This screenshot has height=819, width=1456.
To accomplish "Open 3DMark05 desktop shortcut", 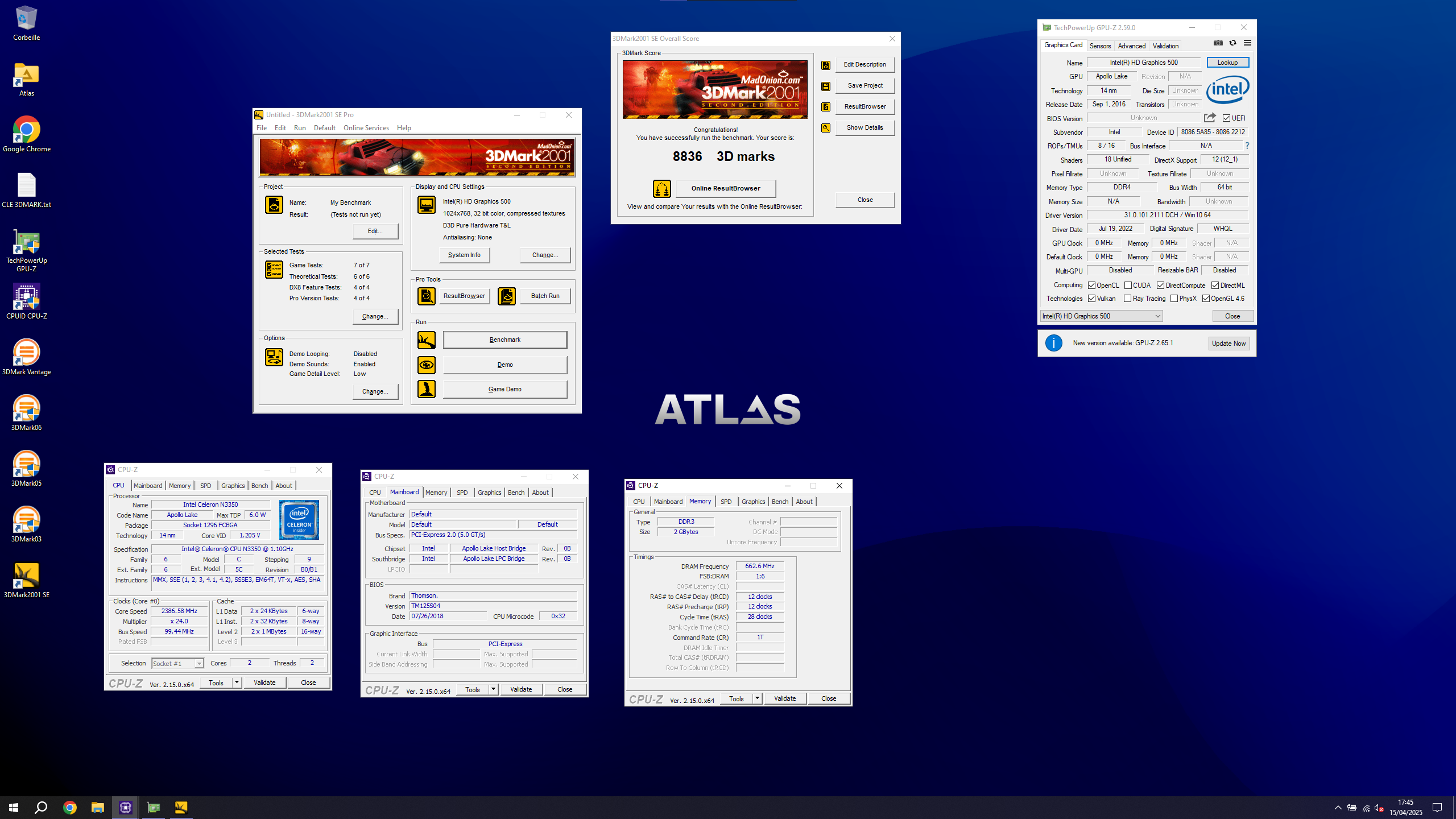I will pos(26,469).
